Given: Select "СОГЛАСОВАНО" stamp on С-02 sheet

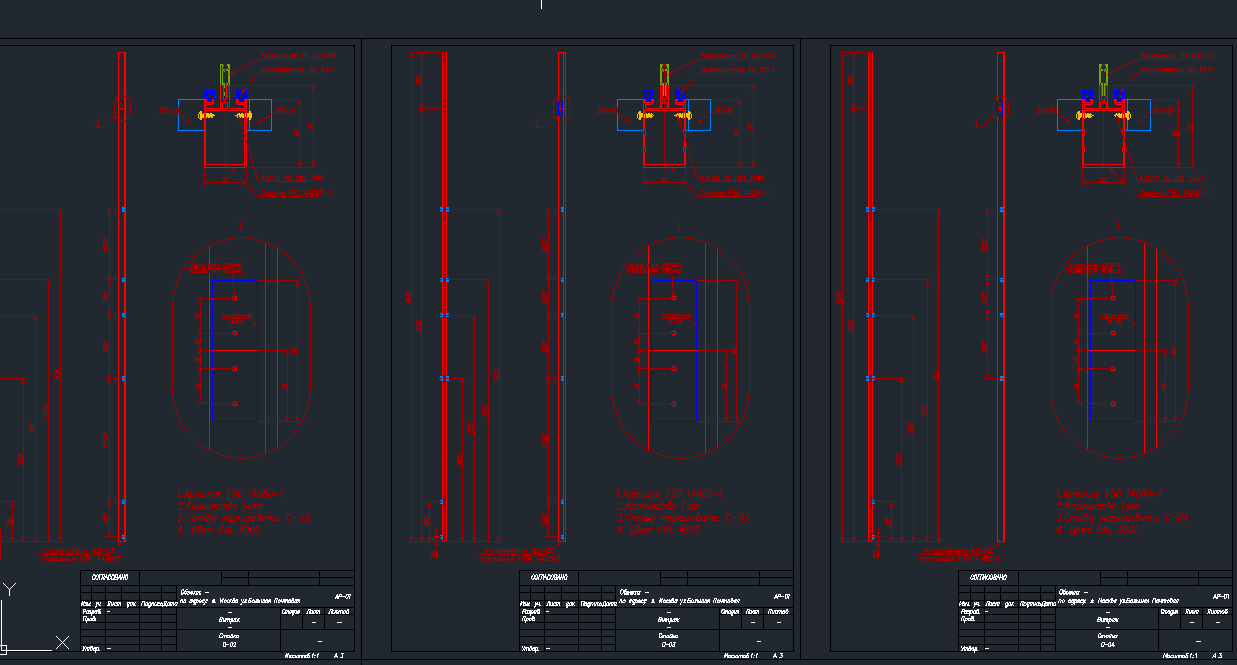Looking at the screenshot, I should coord(108,577).
